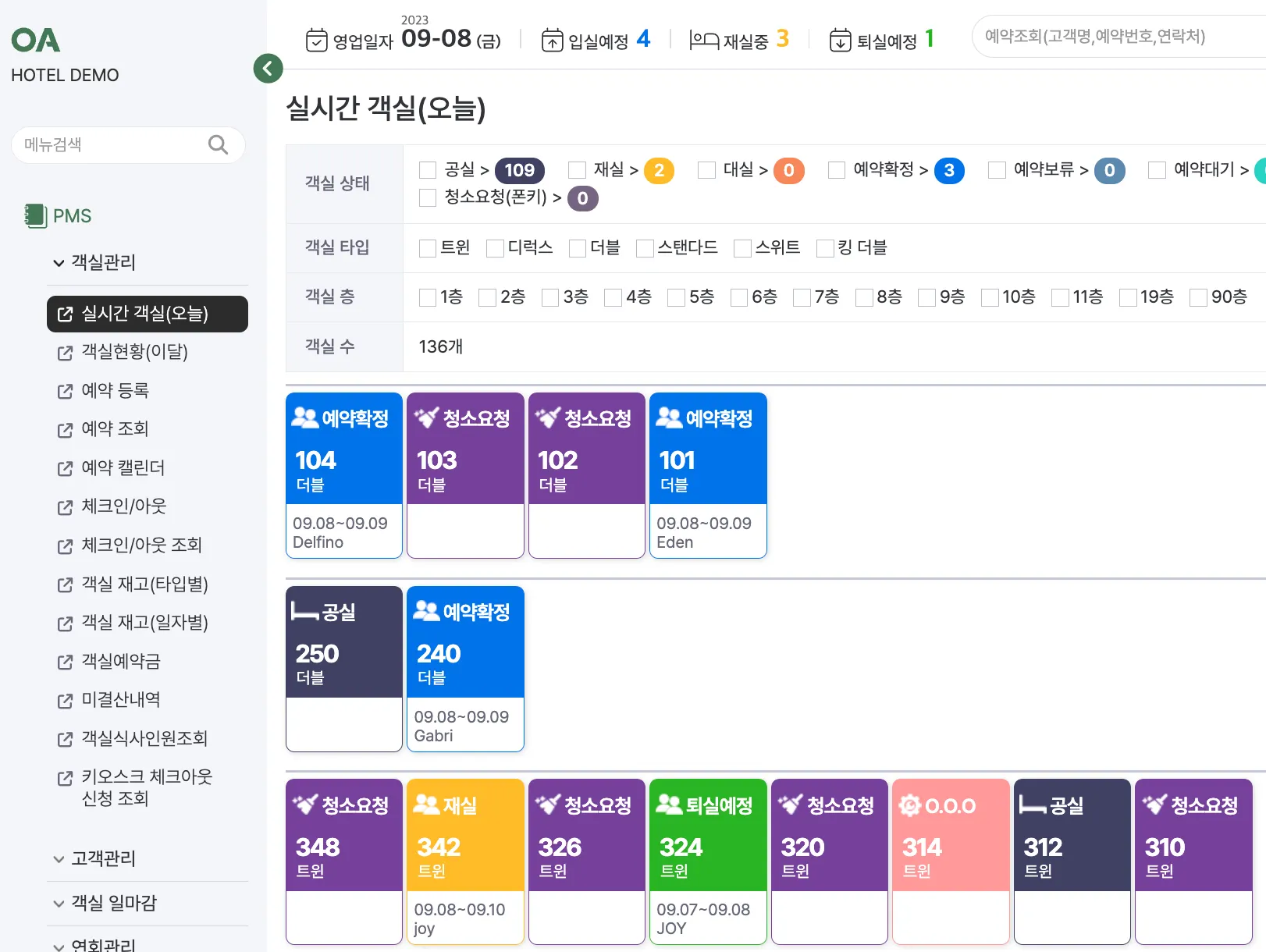Click the blue 예약확정 count badge

pyautogui.click(x=949, y=170)
